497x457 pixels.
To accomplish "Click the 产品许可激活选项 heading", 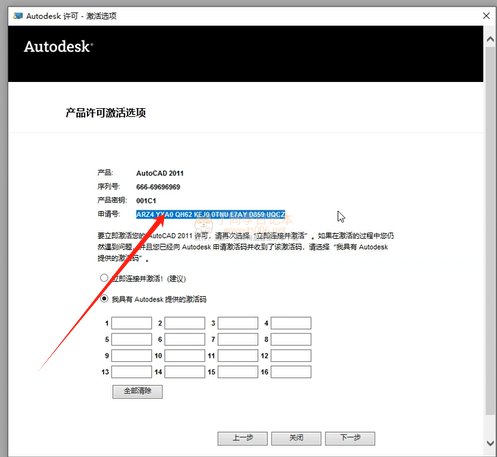I will pos(106,113).
